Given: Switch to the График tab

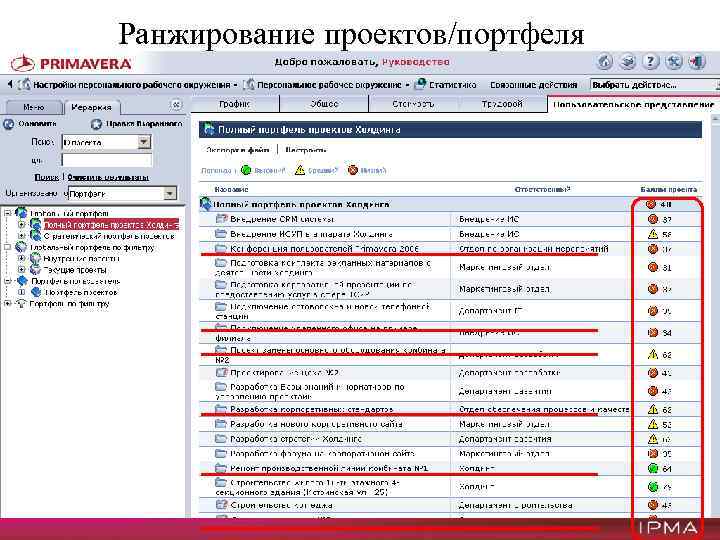Looking at the screenshot, I should click(235, 104).
